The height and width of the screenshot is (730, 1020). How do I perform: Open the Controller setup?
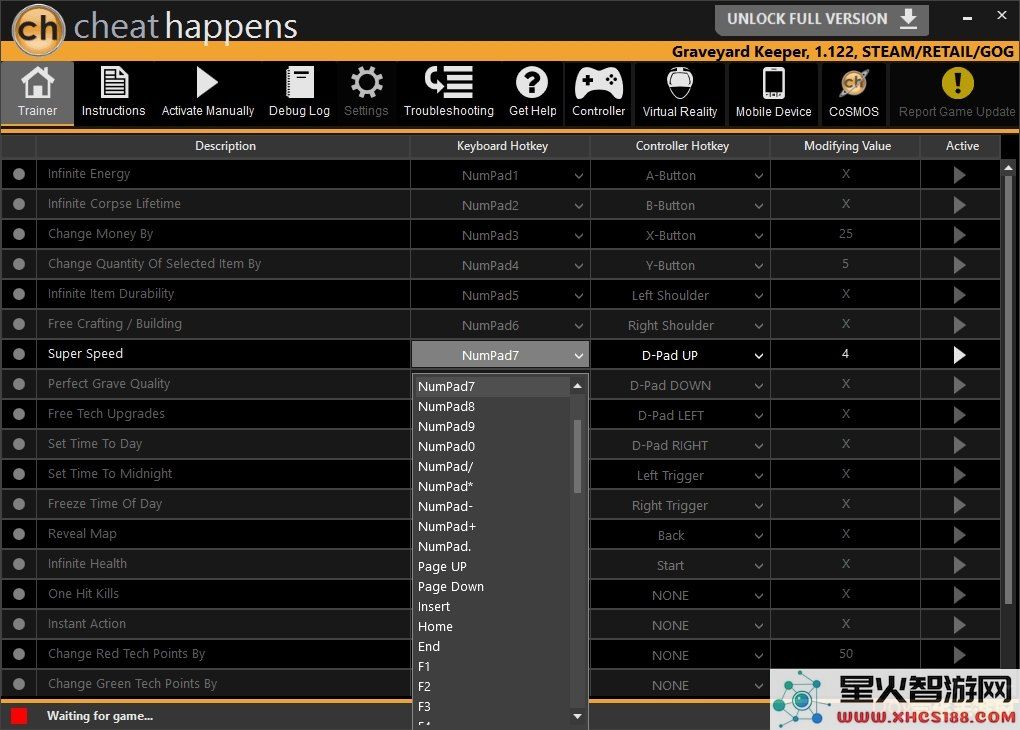[x=598, y=92]
